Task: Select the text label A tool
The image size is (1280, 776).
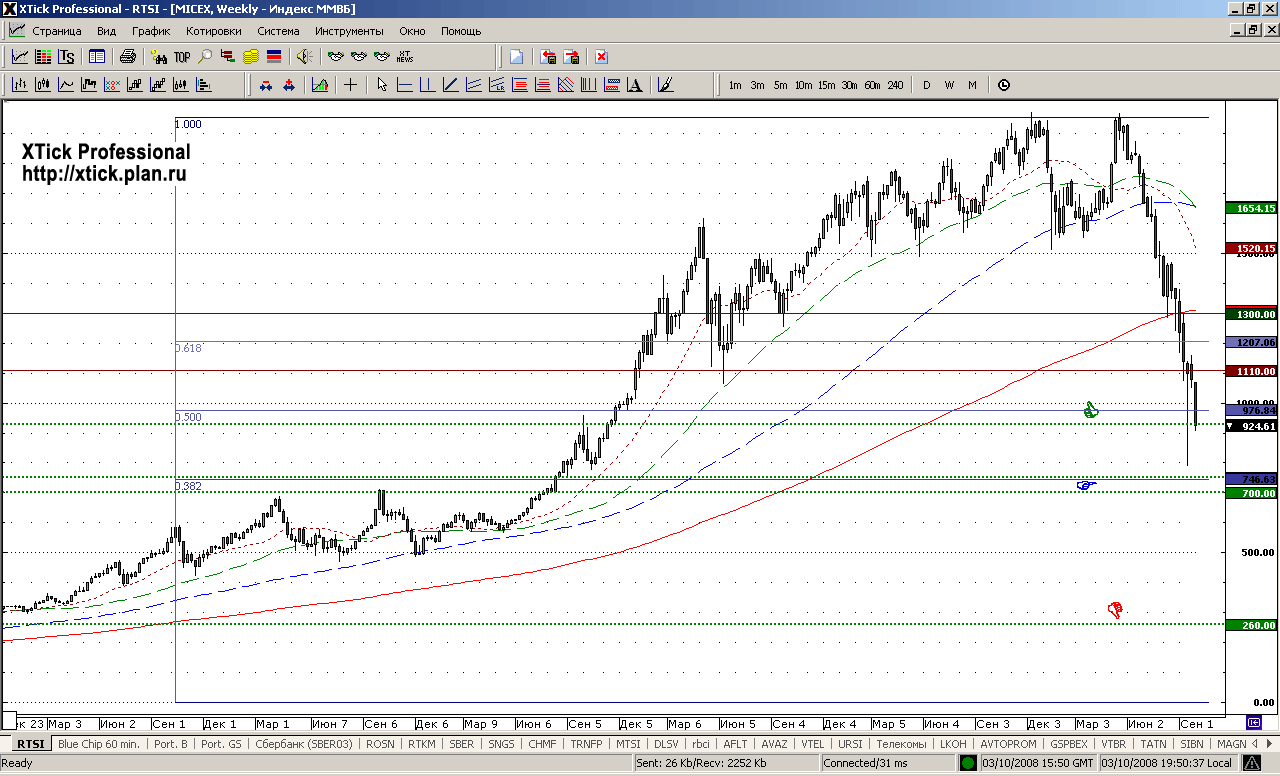Action: click(634, 85)
